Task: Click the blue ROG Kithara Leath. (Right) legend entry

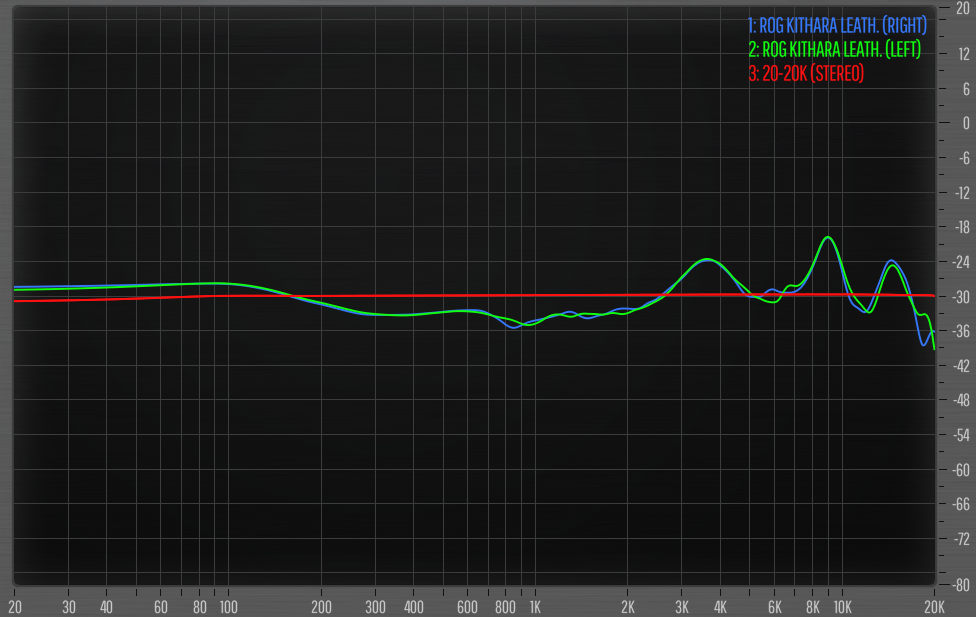Action: pos(837,24)
